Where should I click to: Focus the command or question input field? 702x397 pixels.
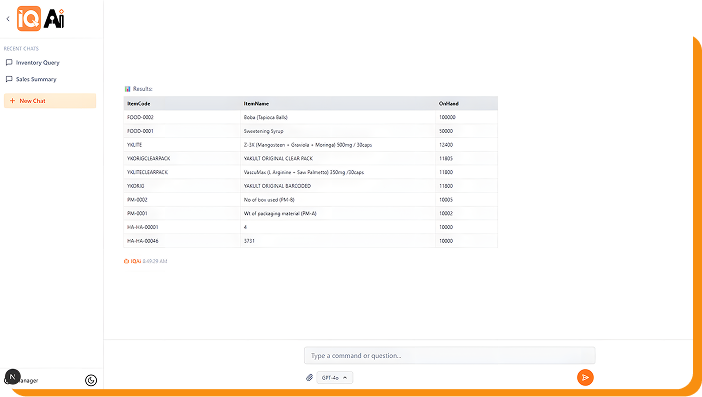(449, 356)
